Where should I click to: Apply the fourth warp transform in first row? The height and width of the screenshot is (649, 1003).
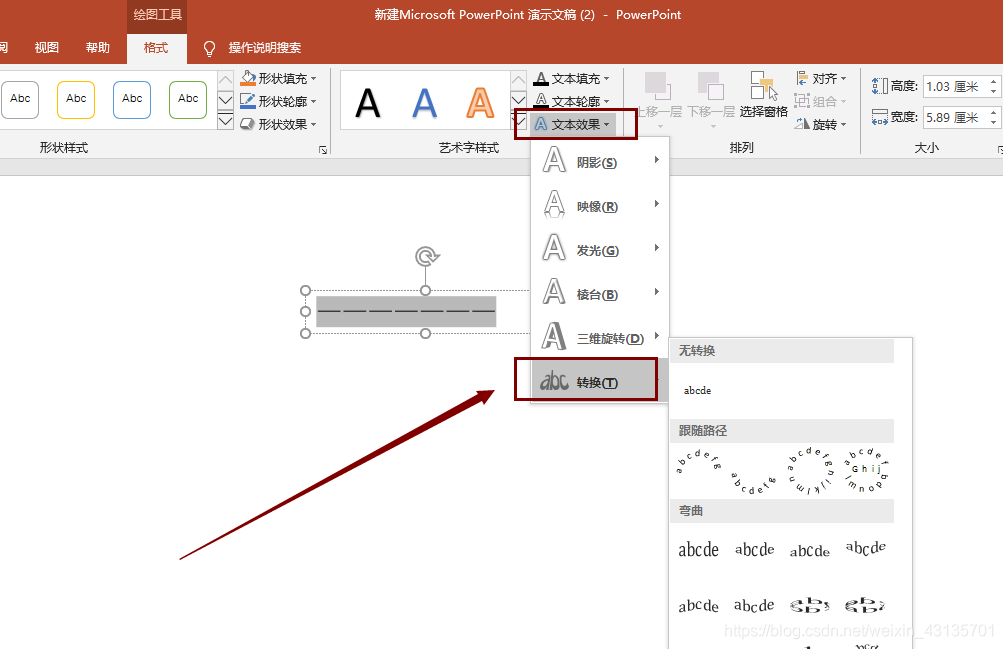(865, 548)
